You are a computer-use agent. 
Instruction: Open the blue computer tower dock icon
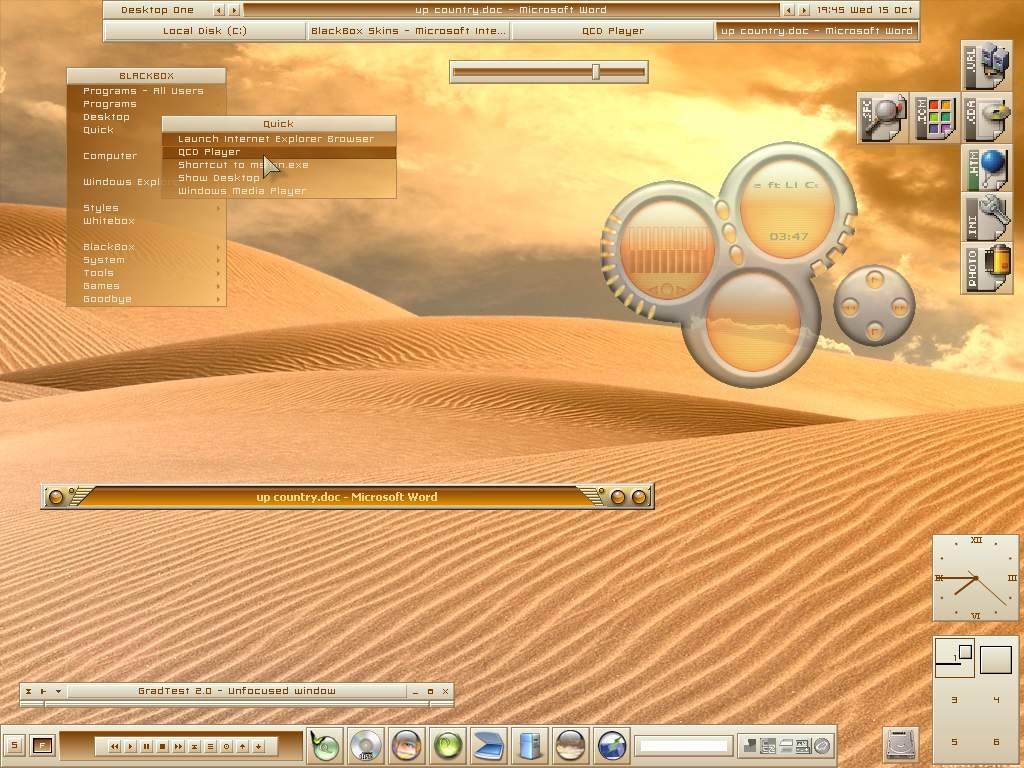point(530,745)
